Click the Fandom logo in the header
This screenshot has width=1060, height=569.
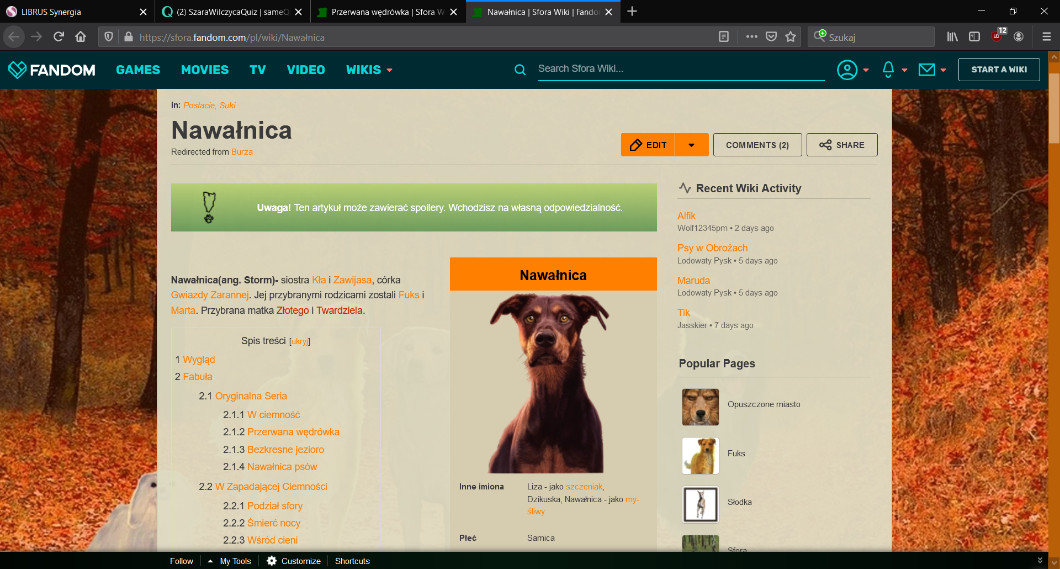tap(52, 70)
